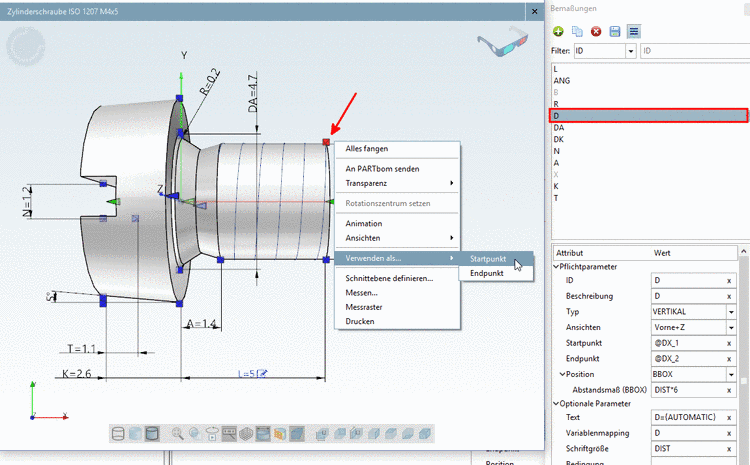Select the wireframe cylinder display icon
Viewport: 750px width, 465px height.
click(x=118, y=434)
